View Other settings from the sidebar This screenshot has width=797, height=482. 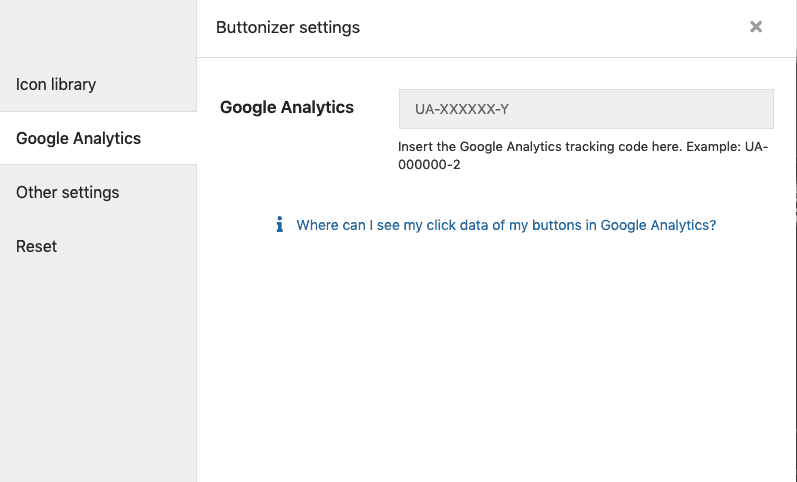point(98,192)
